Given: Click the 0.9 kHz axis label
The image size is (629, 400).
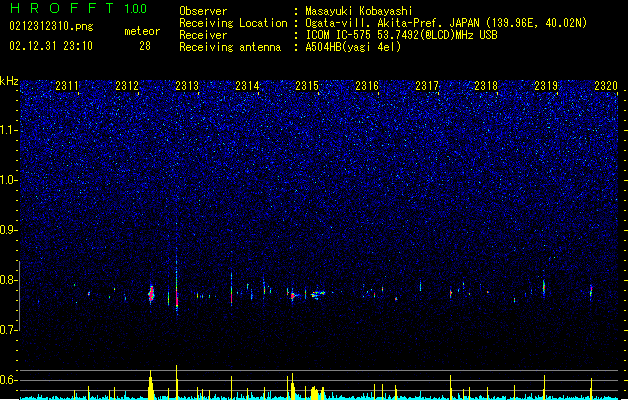Looking at the screenshot, I should (x=8, y=230).
